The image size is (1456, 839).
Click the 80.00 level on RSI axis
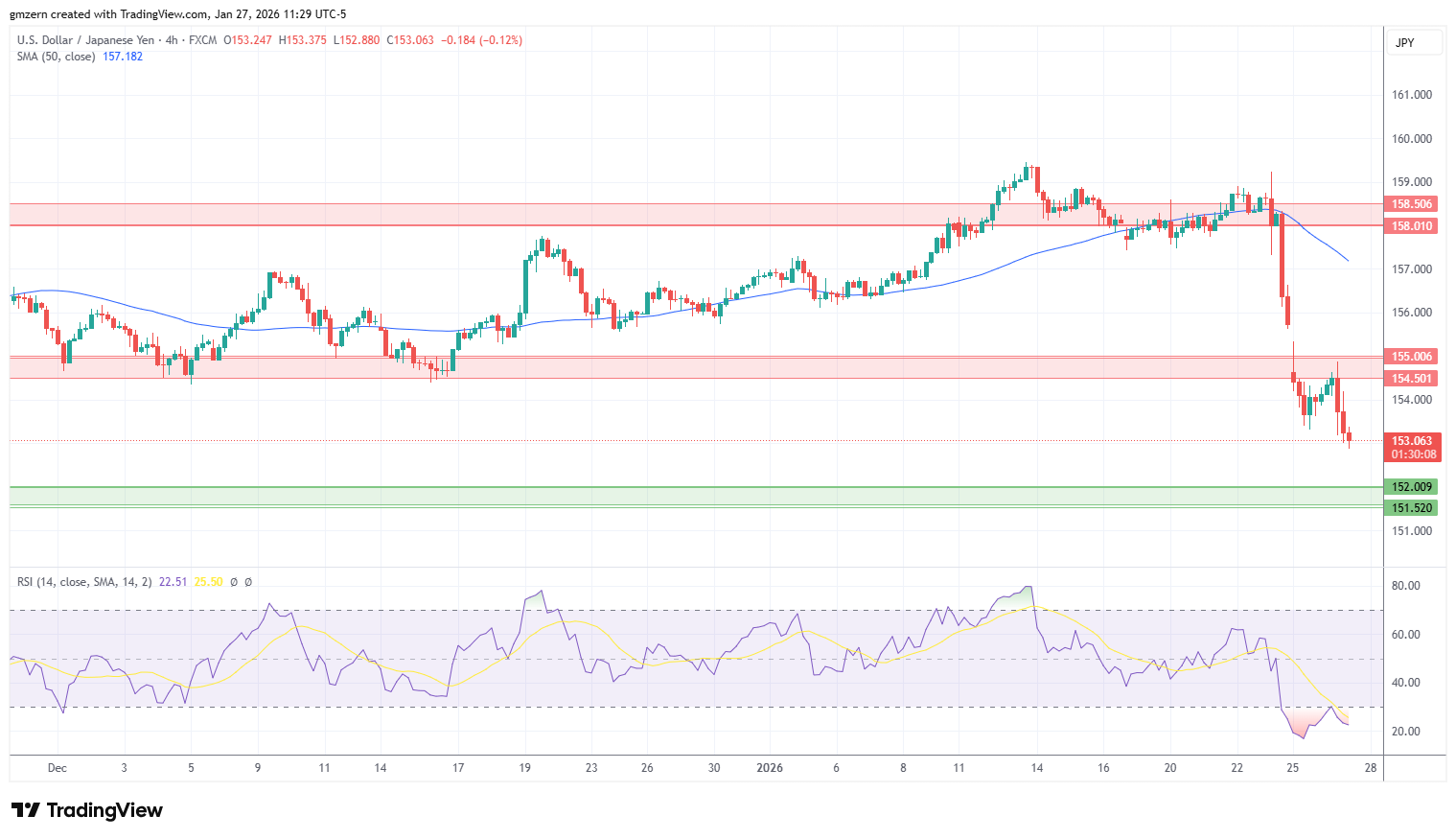1406,586
